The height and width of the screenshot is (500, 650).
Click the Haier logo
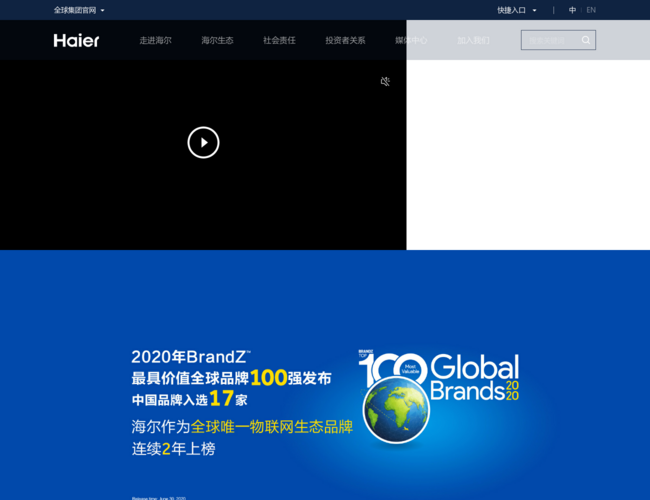point(76,41)
